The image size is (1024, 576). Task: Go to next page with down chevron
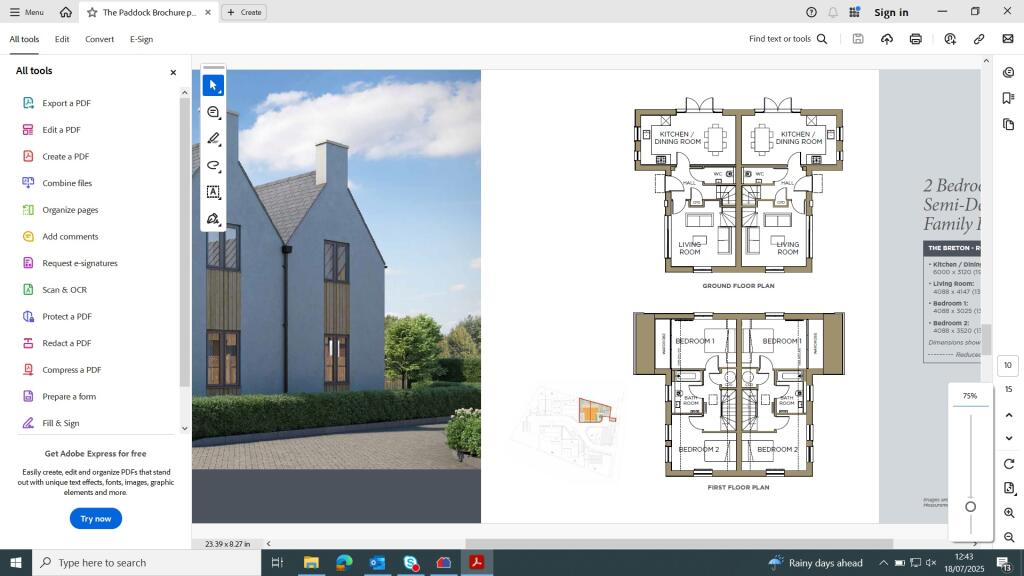(x=1009, y=438)
